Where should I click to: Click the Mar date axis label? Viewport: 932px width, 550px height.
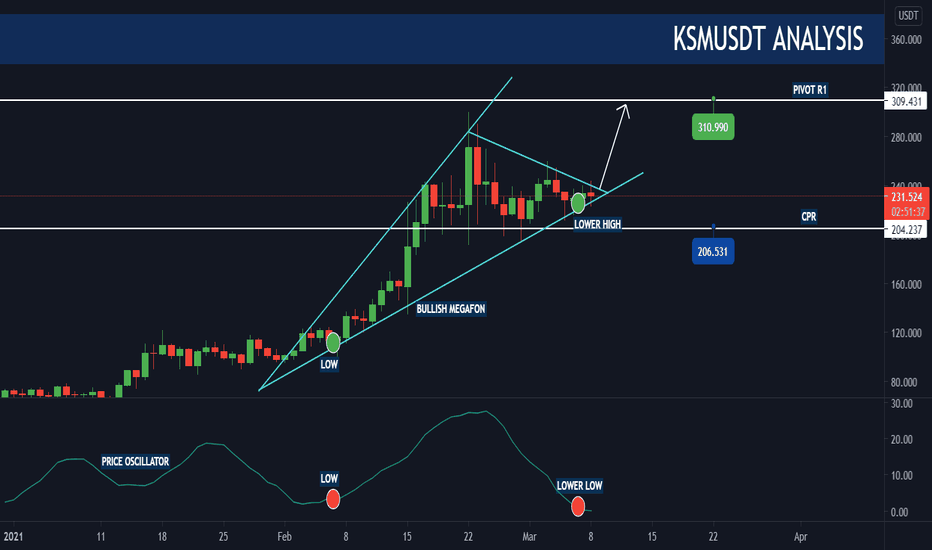tap(529, 537)
